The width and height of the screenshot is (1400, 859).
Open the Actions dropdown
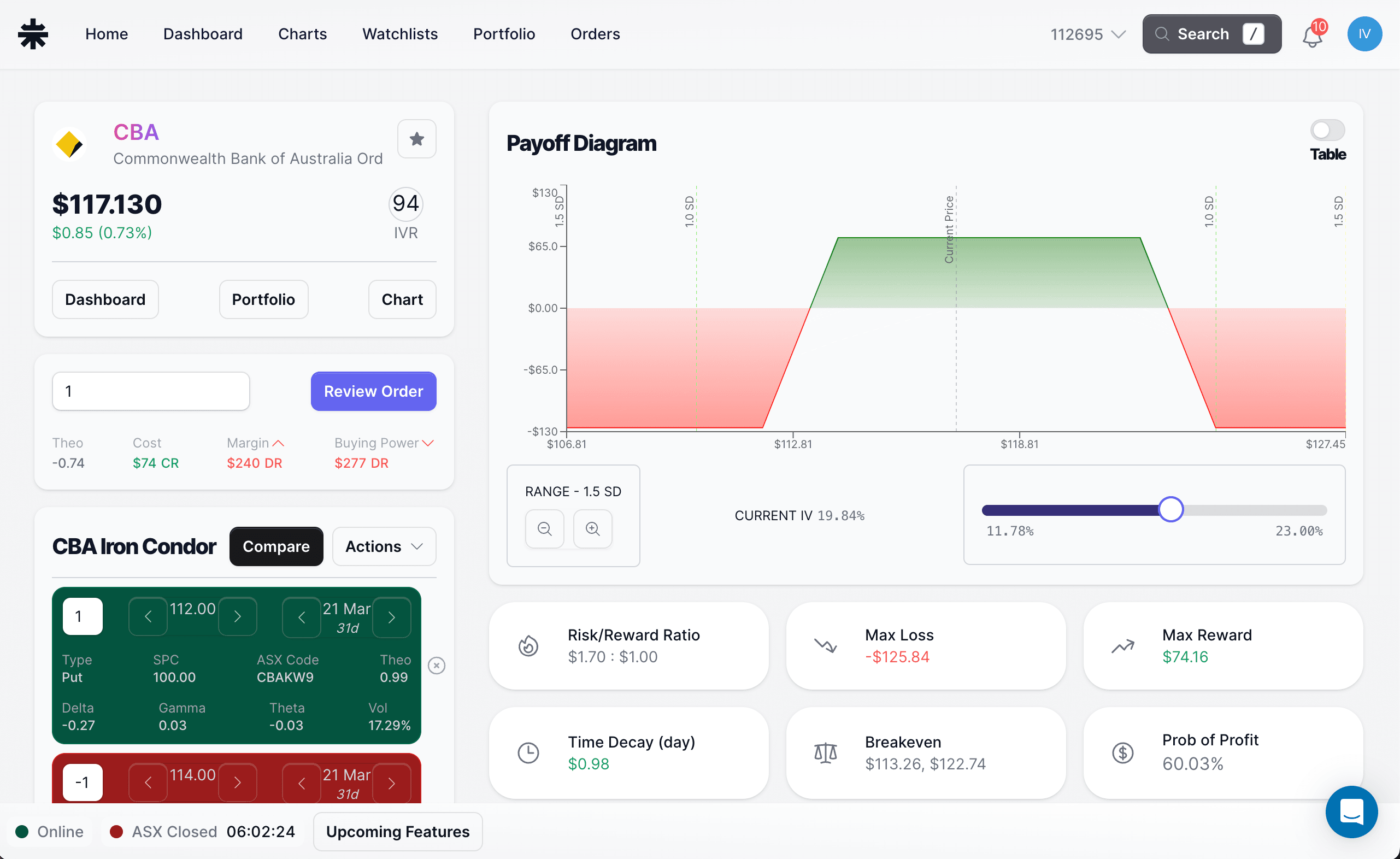point(384,546)
